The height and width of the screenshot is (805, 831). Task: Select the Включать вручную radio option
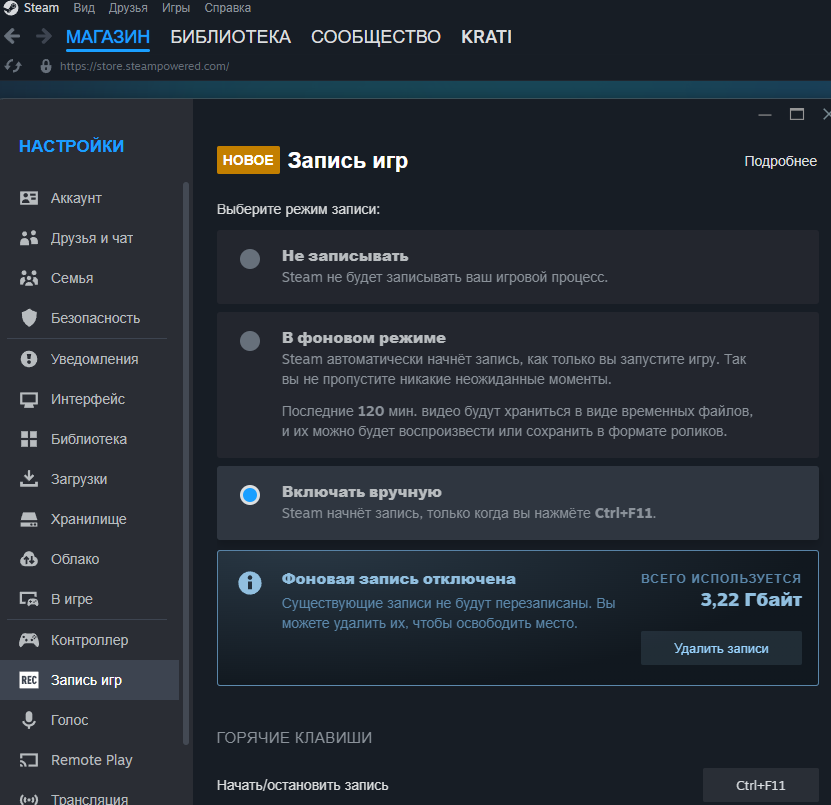[x=250, y=495]
